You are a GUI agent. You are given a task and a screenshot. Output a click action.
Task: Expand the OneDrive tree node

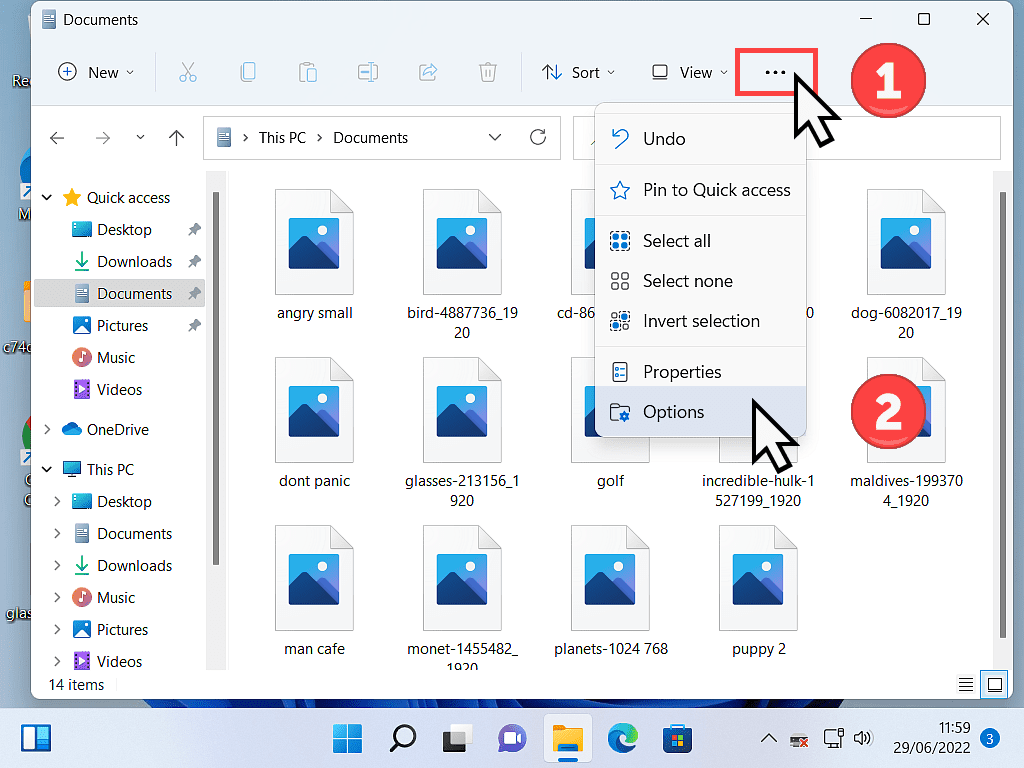tap(47, 430)
